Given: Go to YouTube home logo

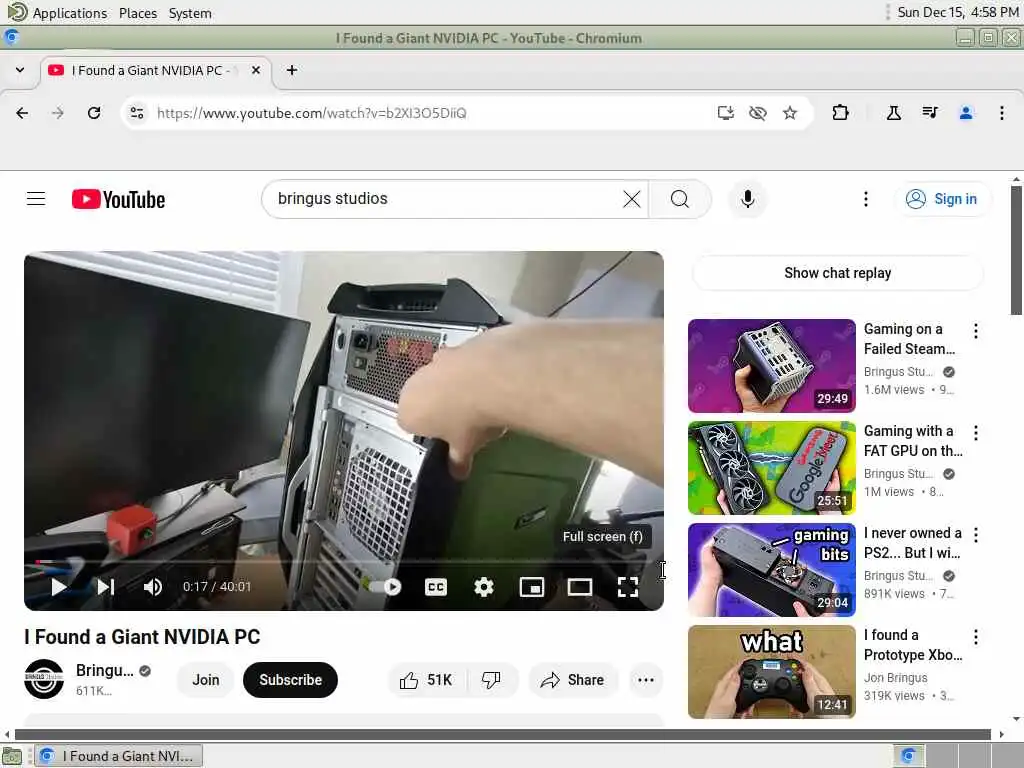Looking at the screenshot, I should point(118,199).
